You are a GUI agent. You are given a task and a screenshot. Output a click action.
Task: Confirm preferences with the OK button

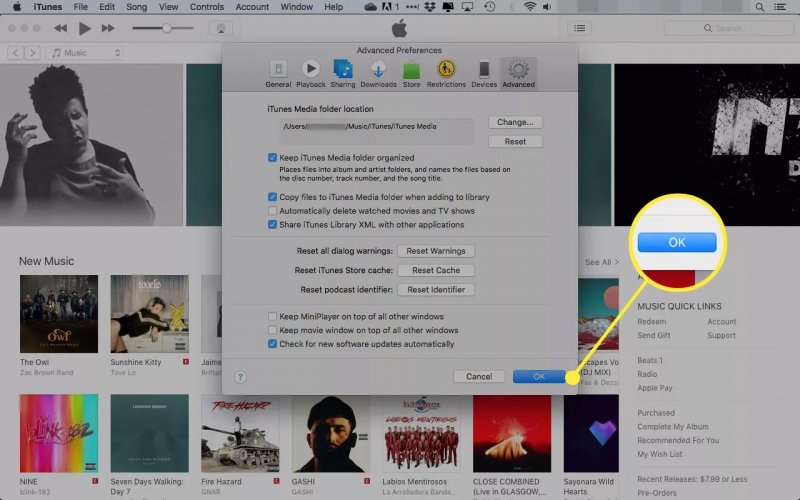pos(539,377)
